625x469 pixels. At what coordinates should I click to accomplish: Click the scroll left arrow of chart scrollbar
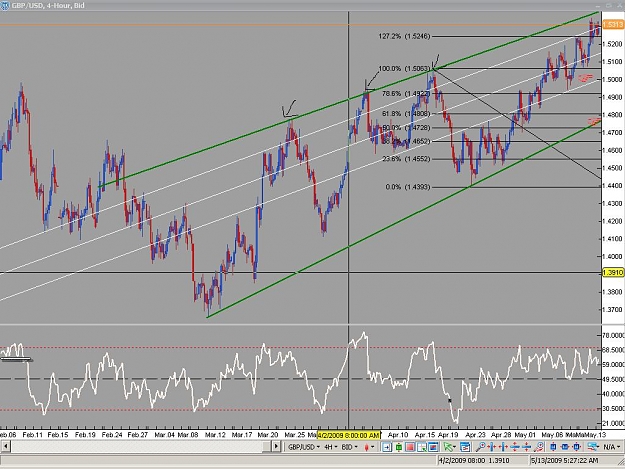pos(5,447)
